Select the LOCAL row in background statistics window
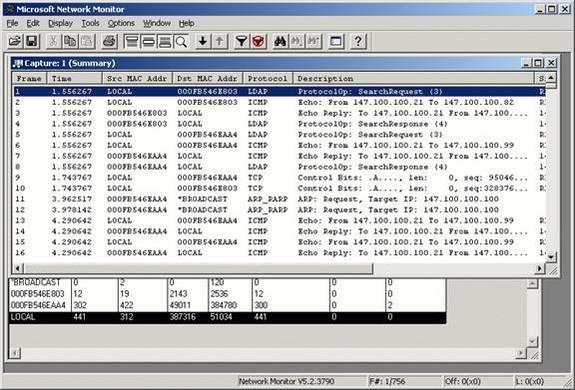 (227, 317)
